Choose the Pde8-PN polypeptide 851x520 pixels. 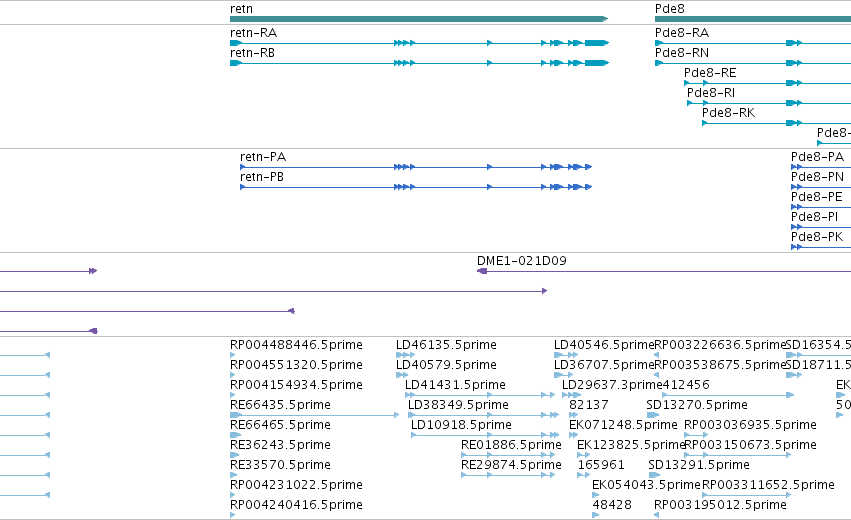[x=817, y=177]
